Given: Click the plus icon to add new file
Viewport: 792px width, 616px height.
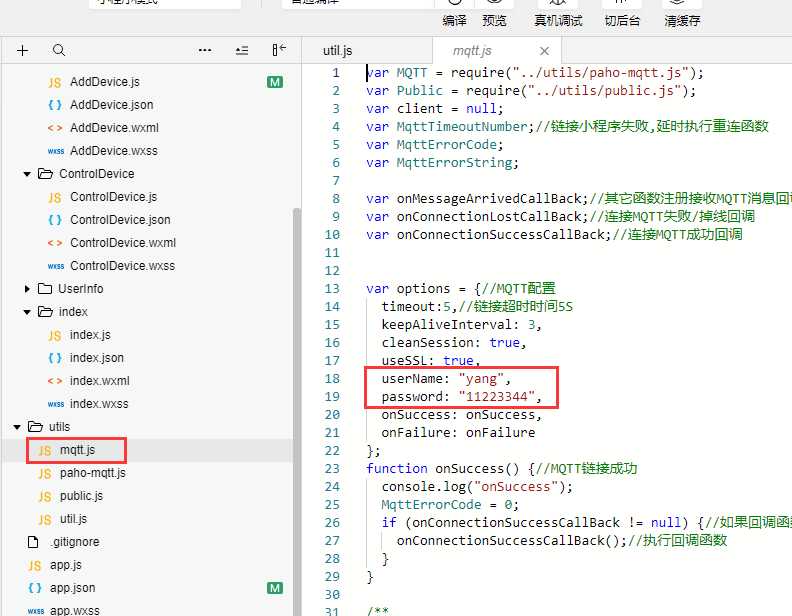Looking at the screenshot, I should click(x=22, y=50).
